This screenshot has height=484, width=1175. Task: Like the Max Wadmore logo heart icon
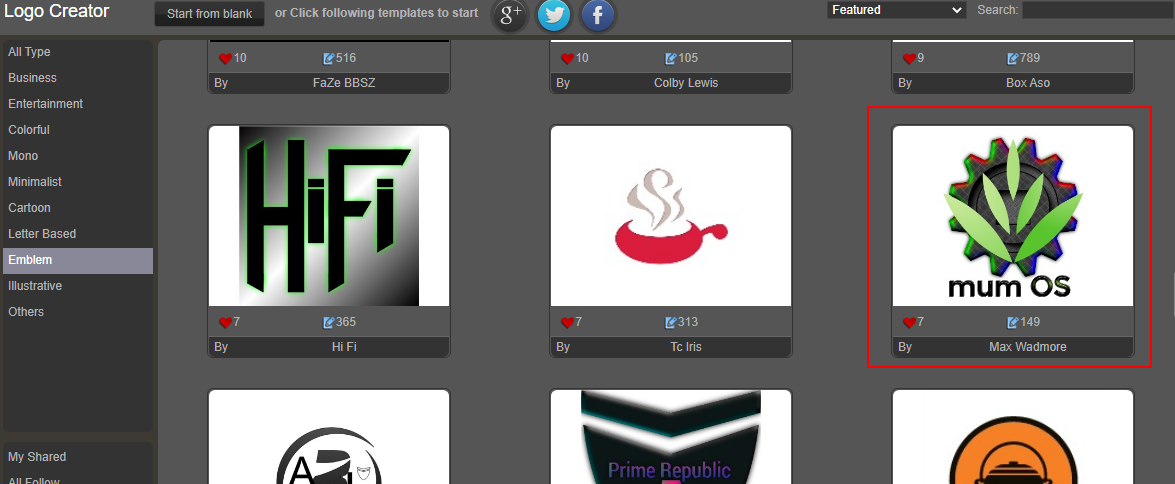[x=909, y=323]
